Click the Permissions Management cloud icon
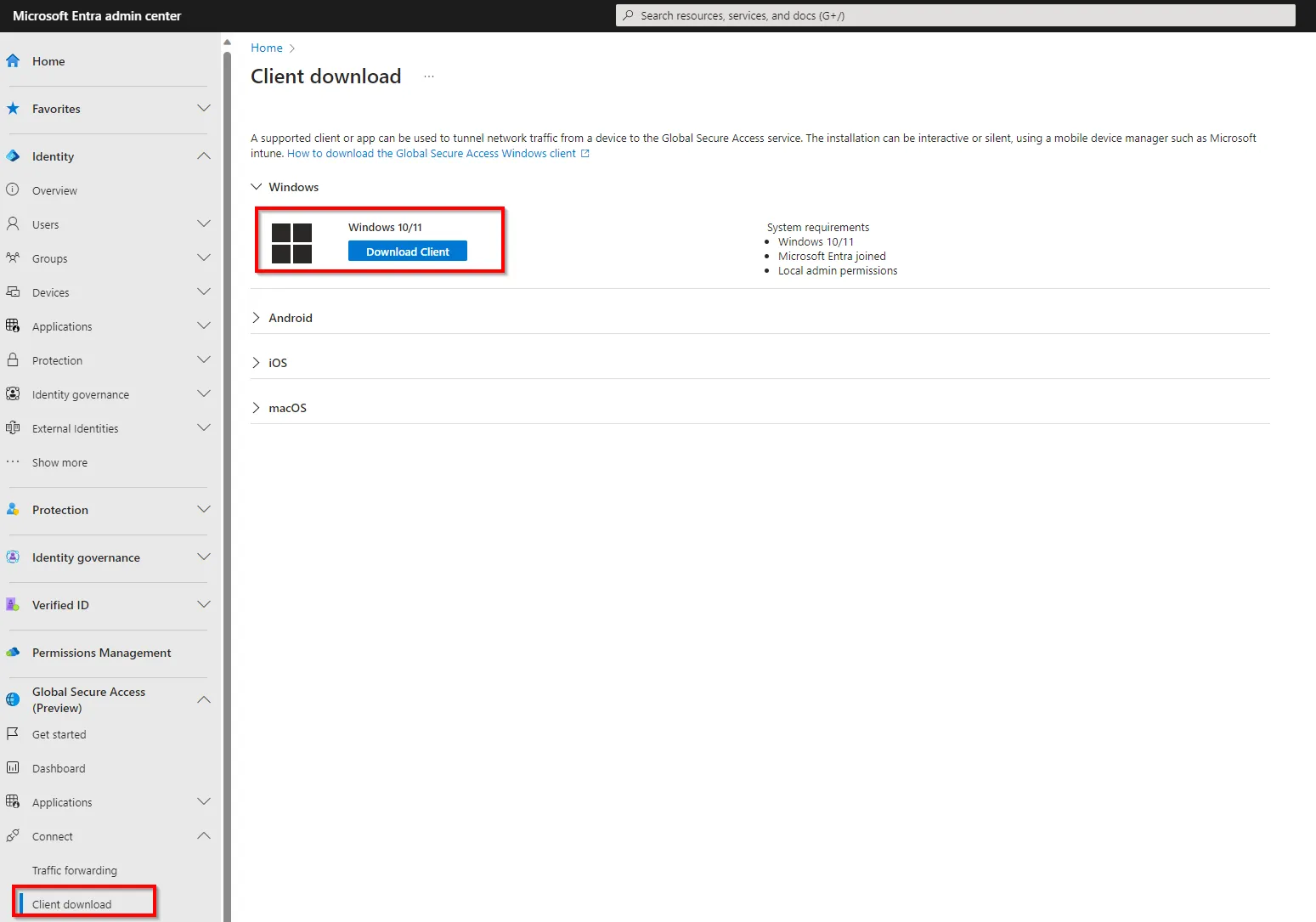 [13, 653]
